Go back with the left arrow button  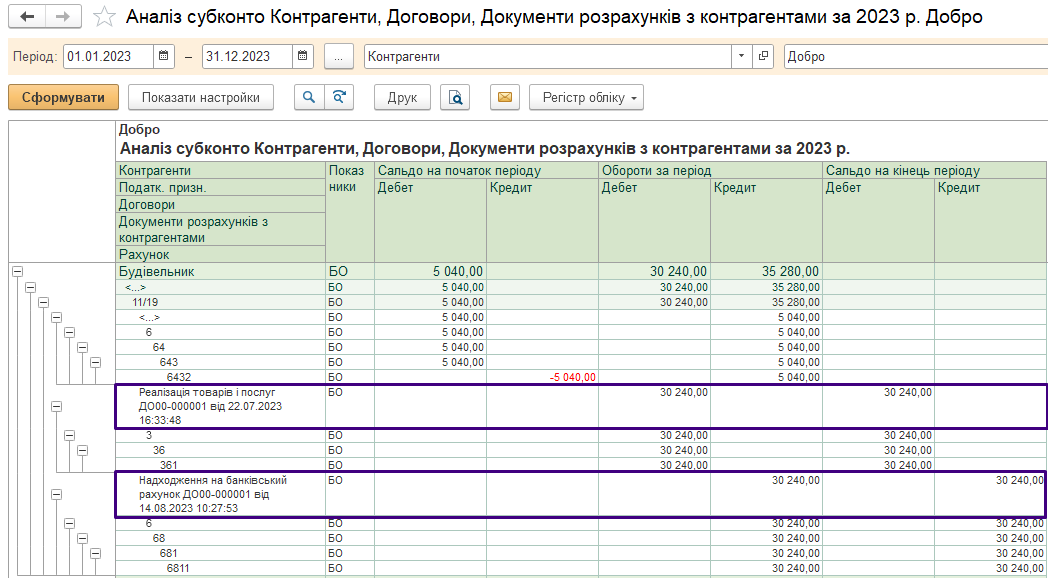click(x=27, y=17)
